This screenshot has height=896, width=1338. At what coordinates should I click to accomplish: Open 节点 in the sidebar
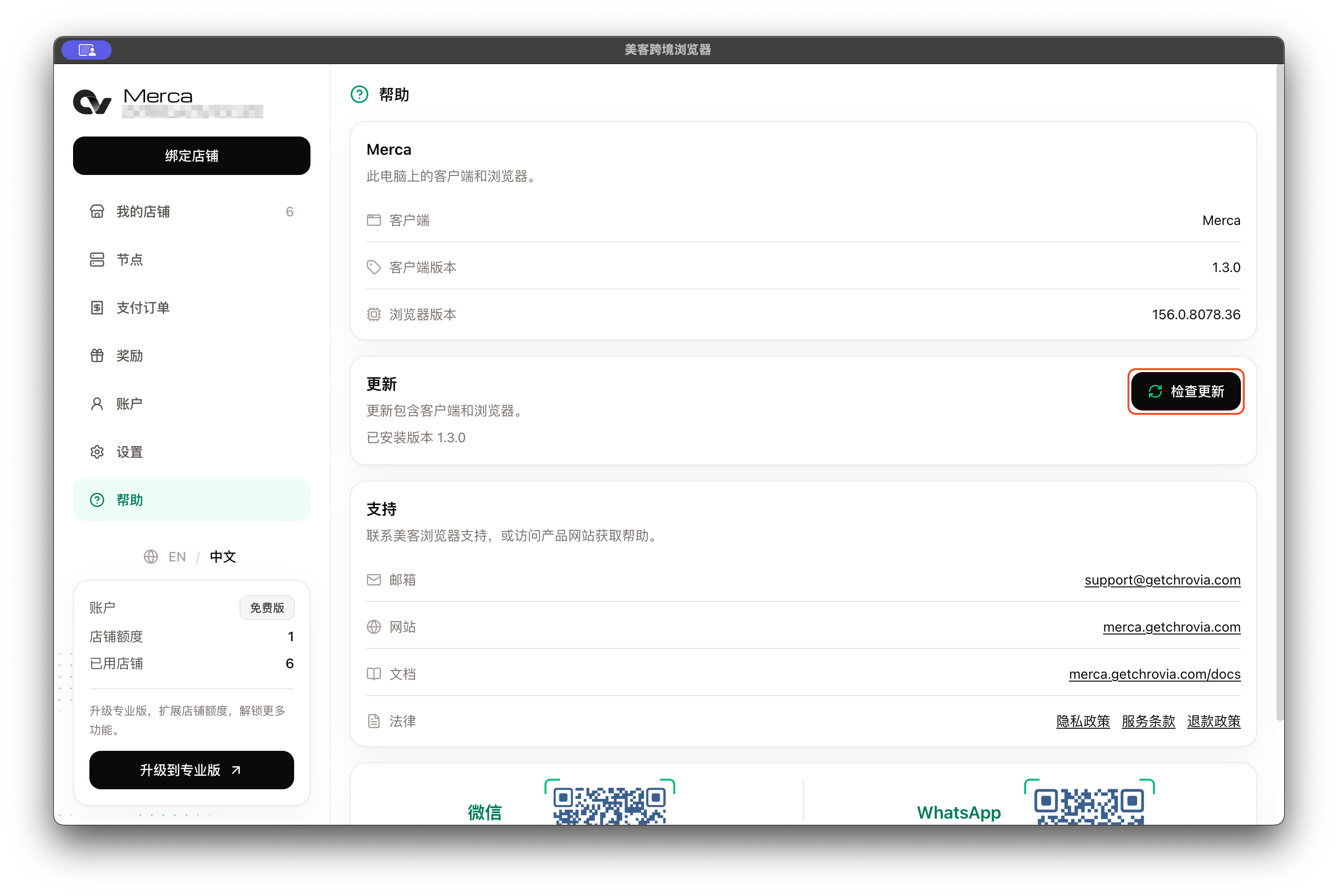point(191,260)
